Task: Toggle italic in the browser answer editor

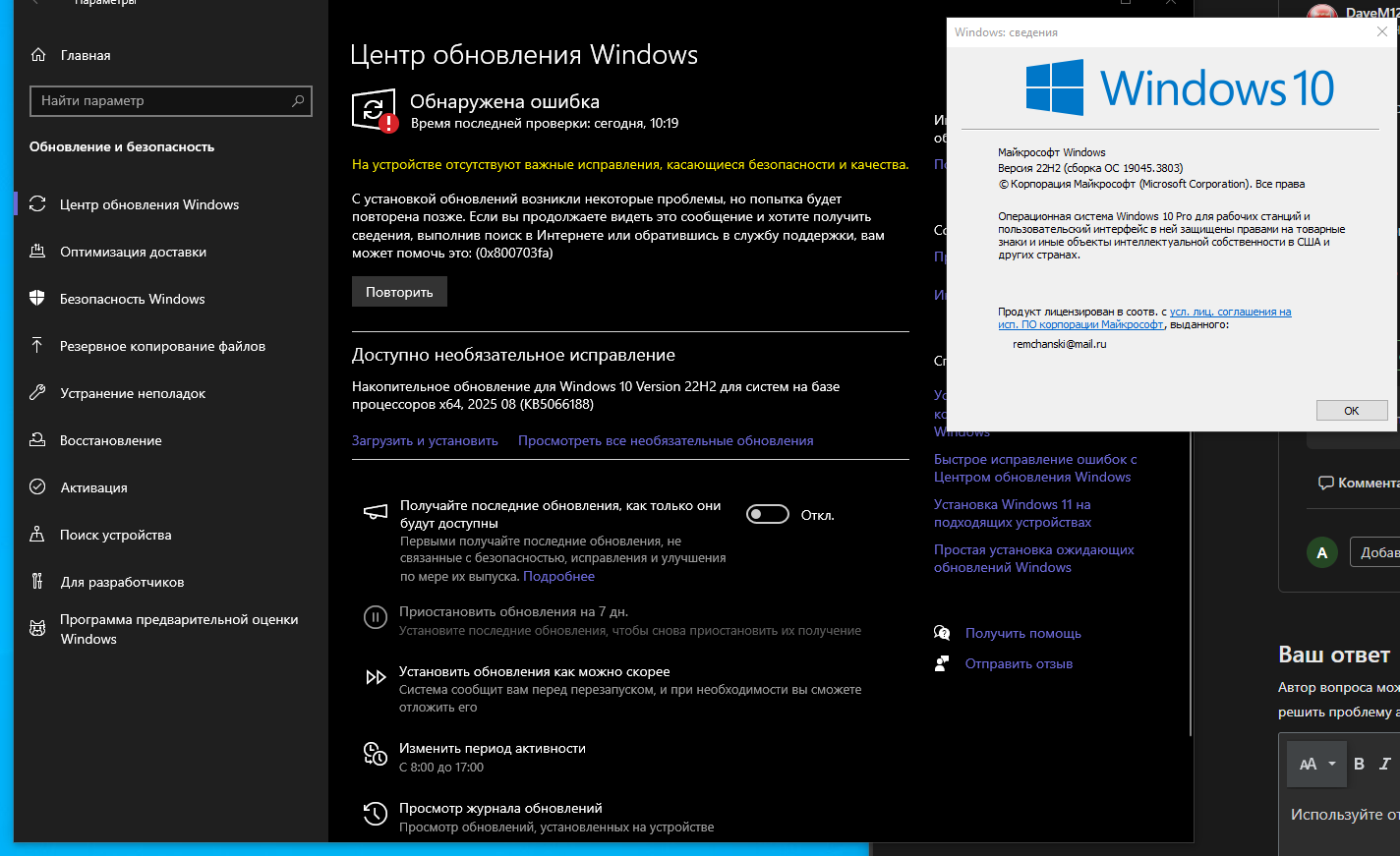Action: point(1385,764)
